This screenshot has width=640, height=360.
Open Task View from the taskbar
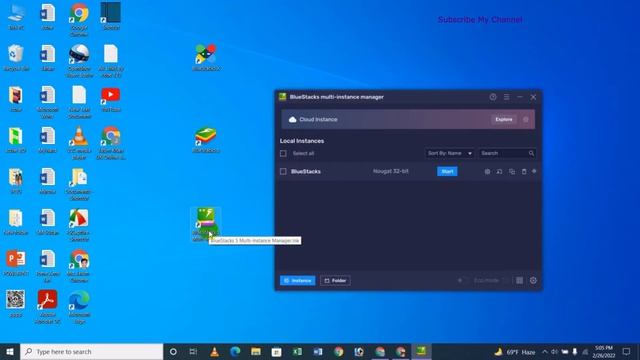(x=193, y=351)
